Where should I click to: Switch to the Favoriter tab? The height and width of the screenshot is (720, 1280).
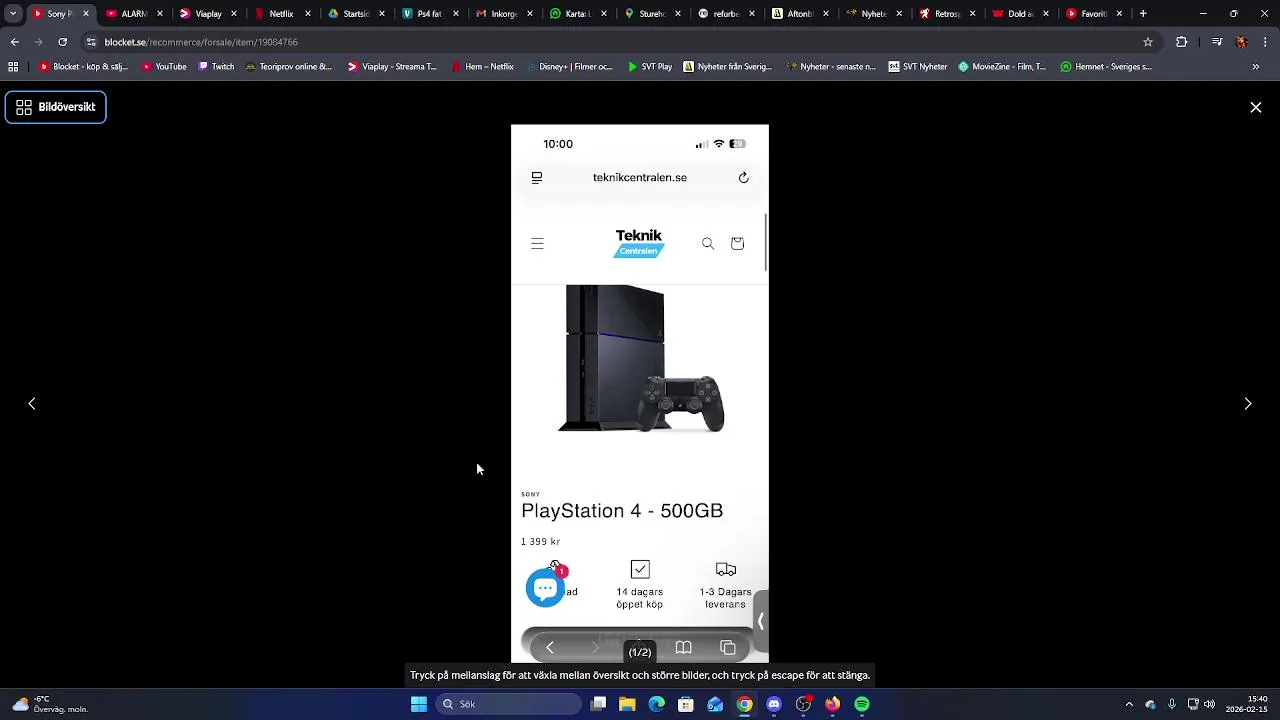click(x=1094, y=14)
